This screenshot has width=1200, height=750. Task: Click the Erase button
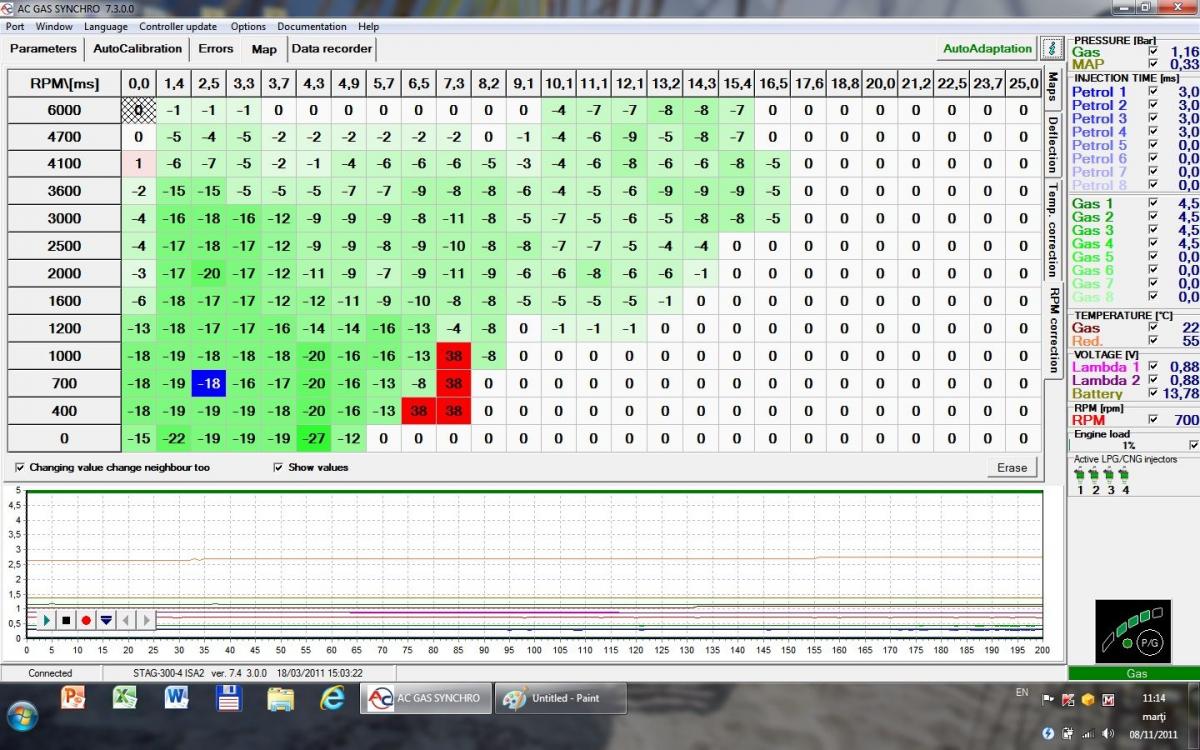coord(1012,467)
